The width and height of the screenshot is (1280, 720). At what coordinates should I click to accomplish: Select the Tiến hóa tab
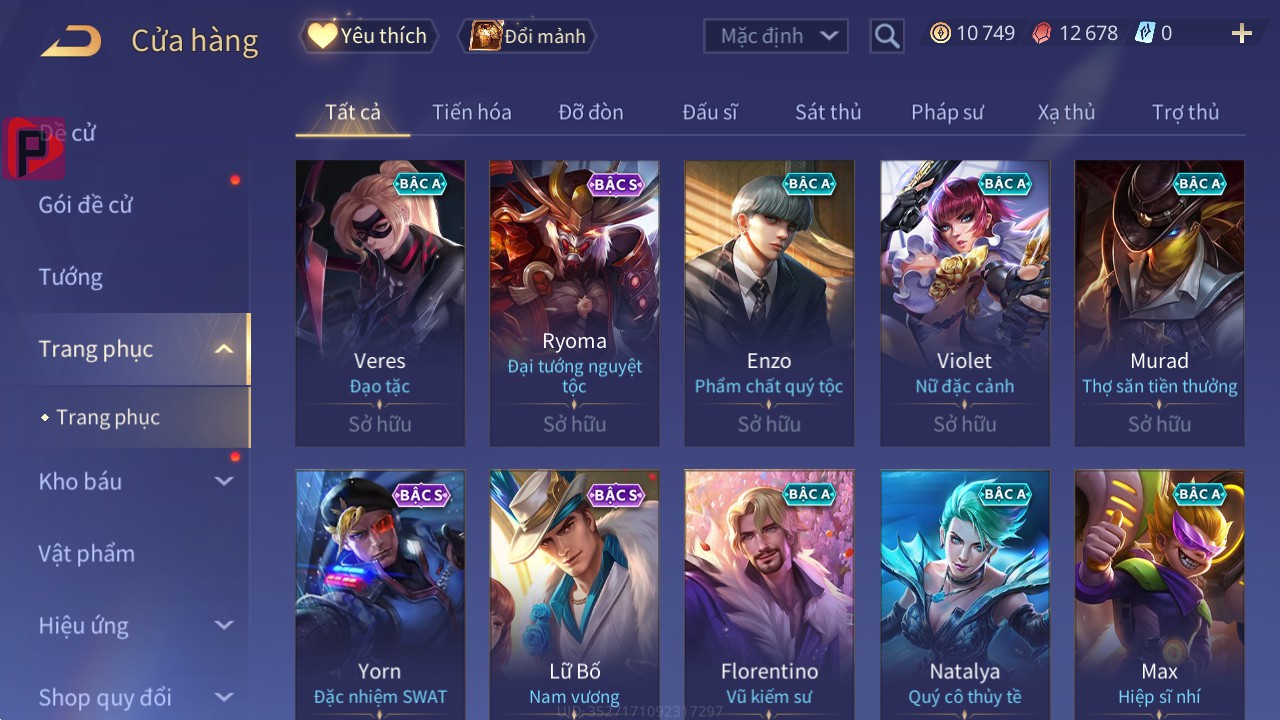point(472,112)
